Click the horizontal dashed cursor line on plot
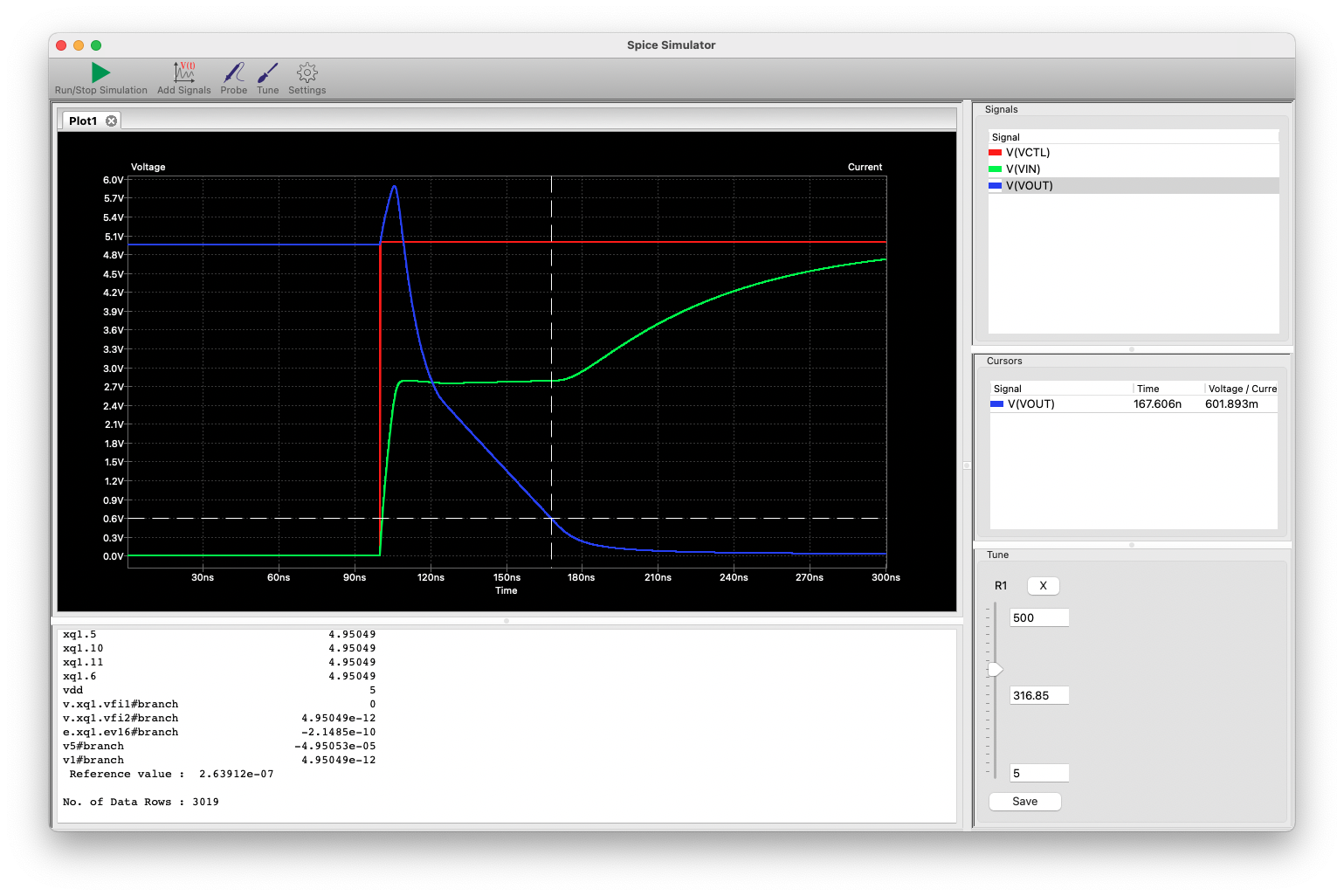The image size is (1344, 896). 507,519
